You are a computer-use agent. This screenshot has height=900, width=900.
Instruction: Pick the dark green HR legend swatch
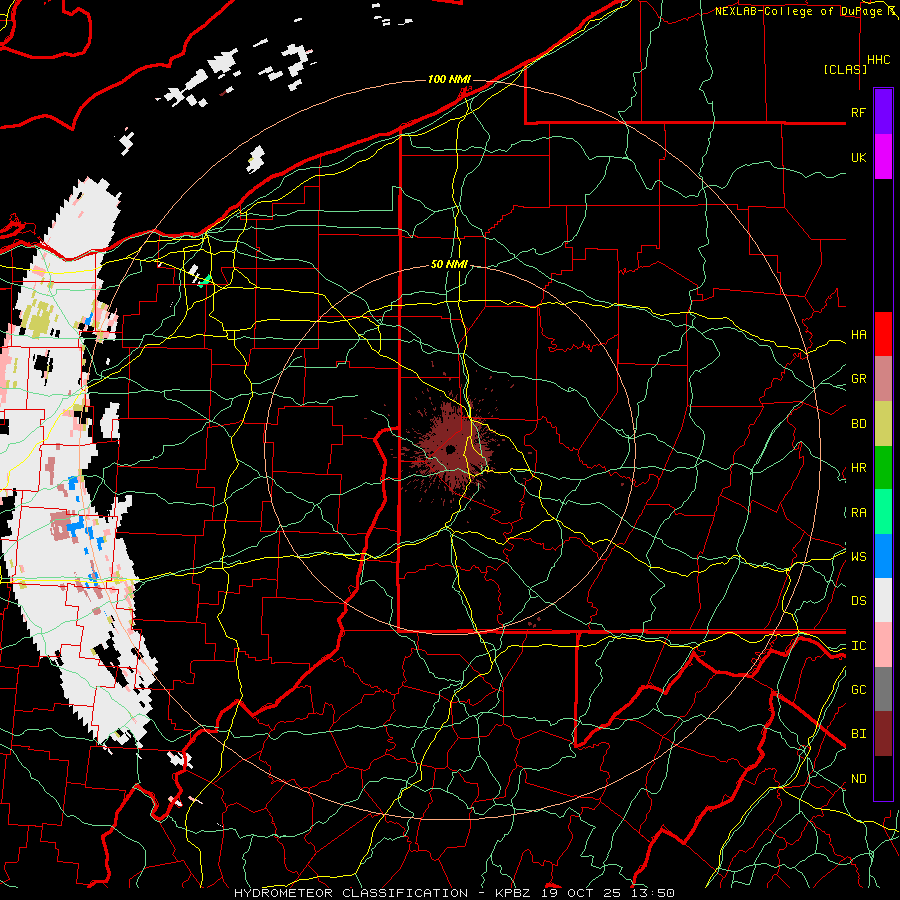pyautogui.click(x=883, y=468)
